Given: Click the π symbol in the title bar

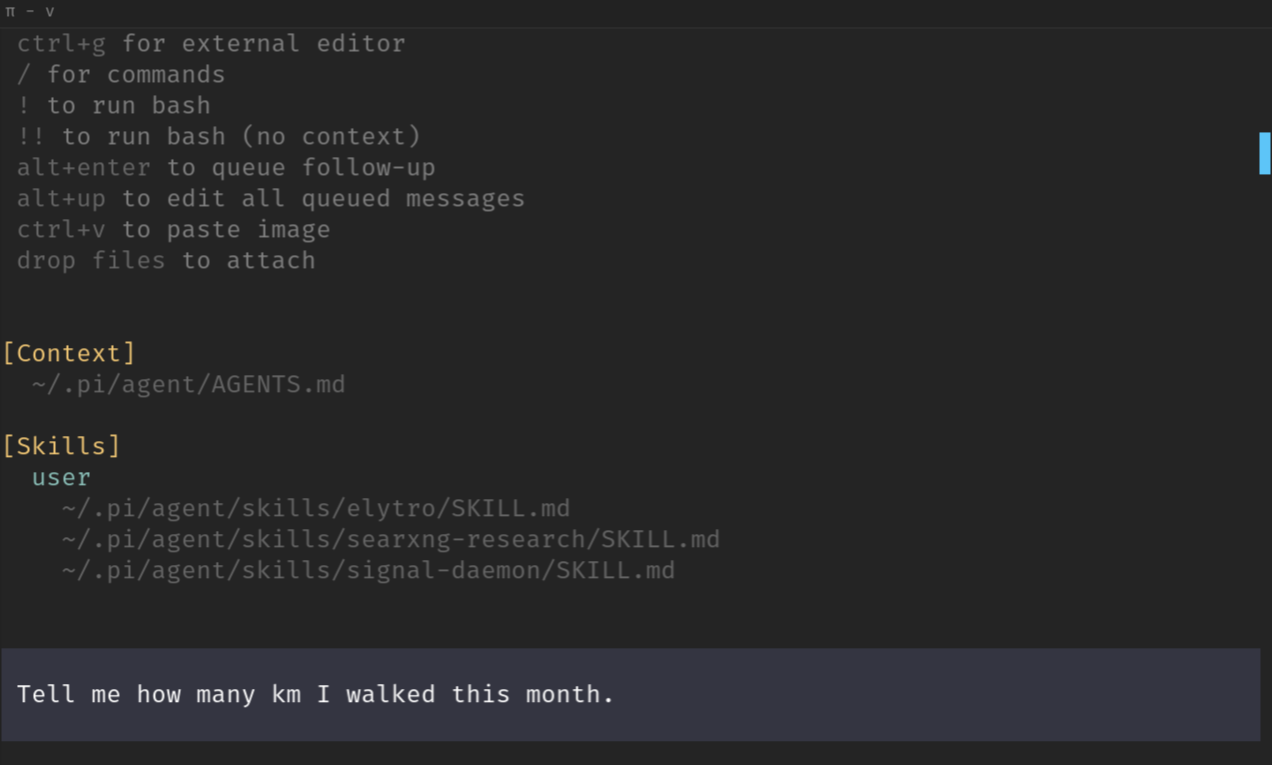Looking at the screenshot, I should (x=10, y=12).
